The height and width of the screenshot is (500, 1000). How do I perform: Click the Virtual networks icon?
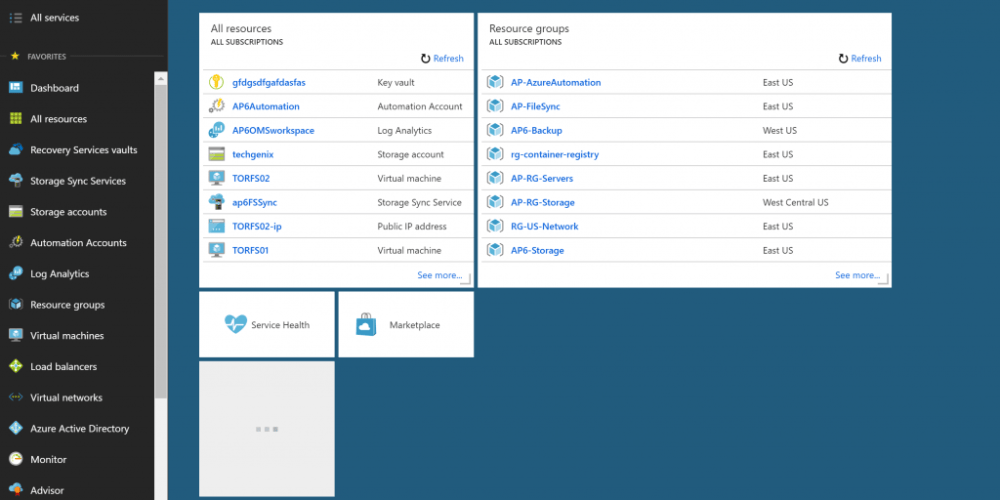click(x=16, y=397)
